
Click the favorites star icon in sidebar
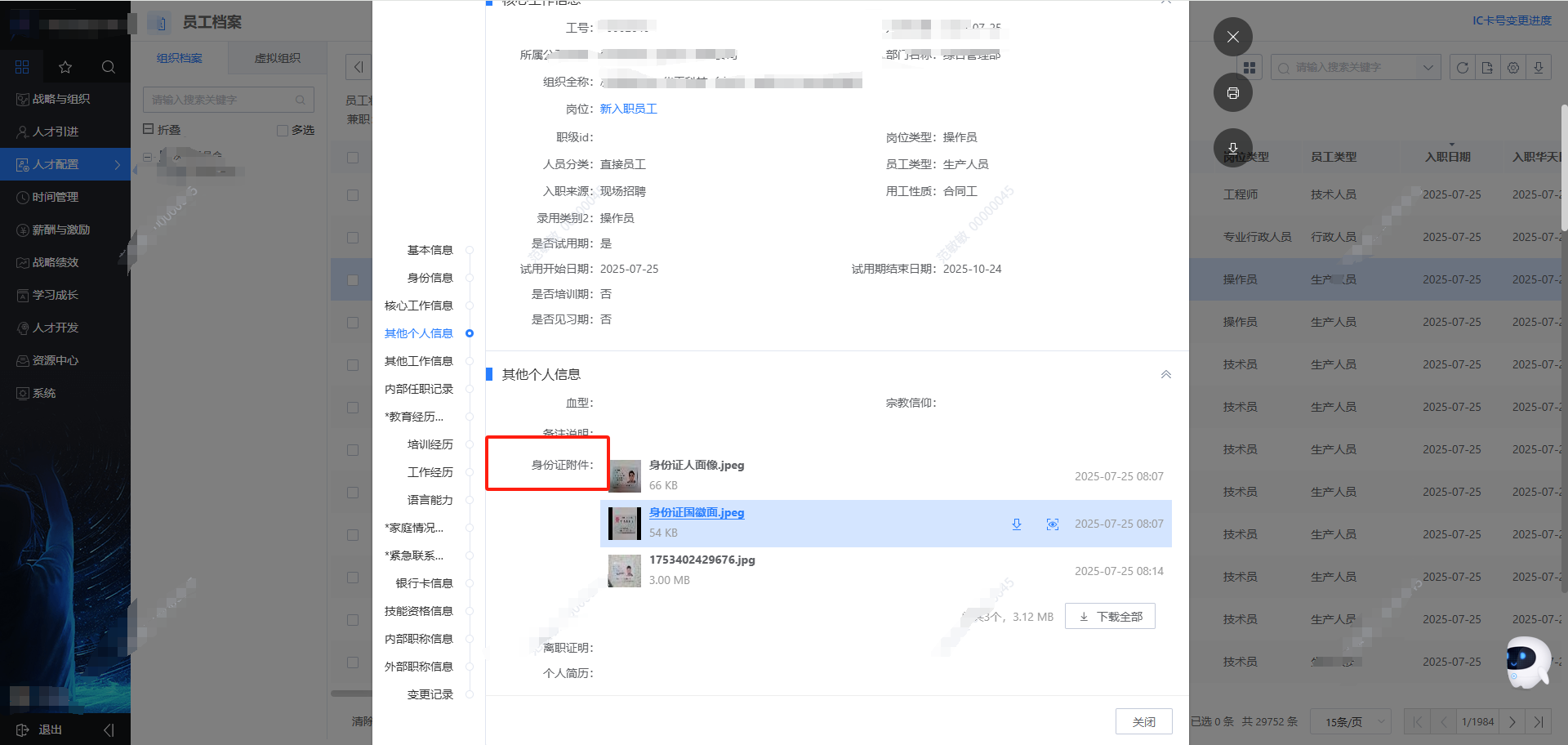click(x=65, y=67)
